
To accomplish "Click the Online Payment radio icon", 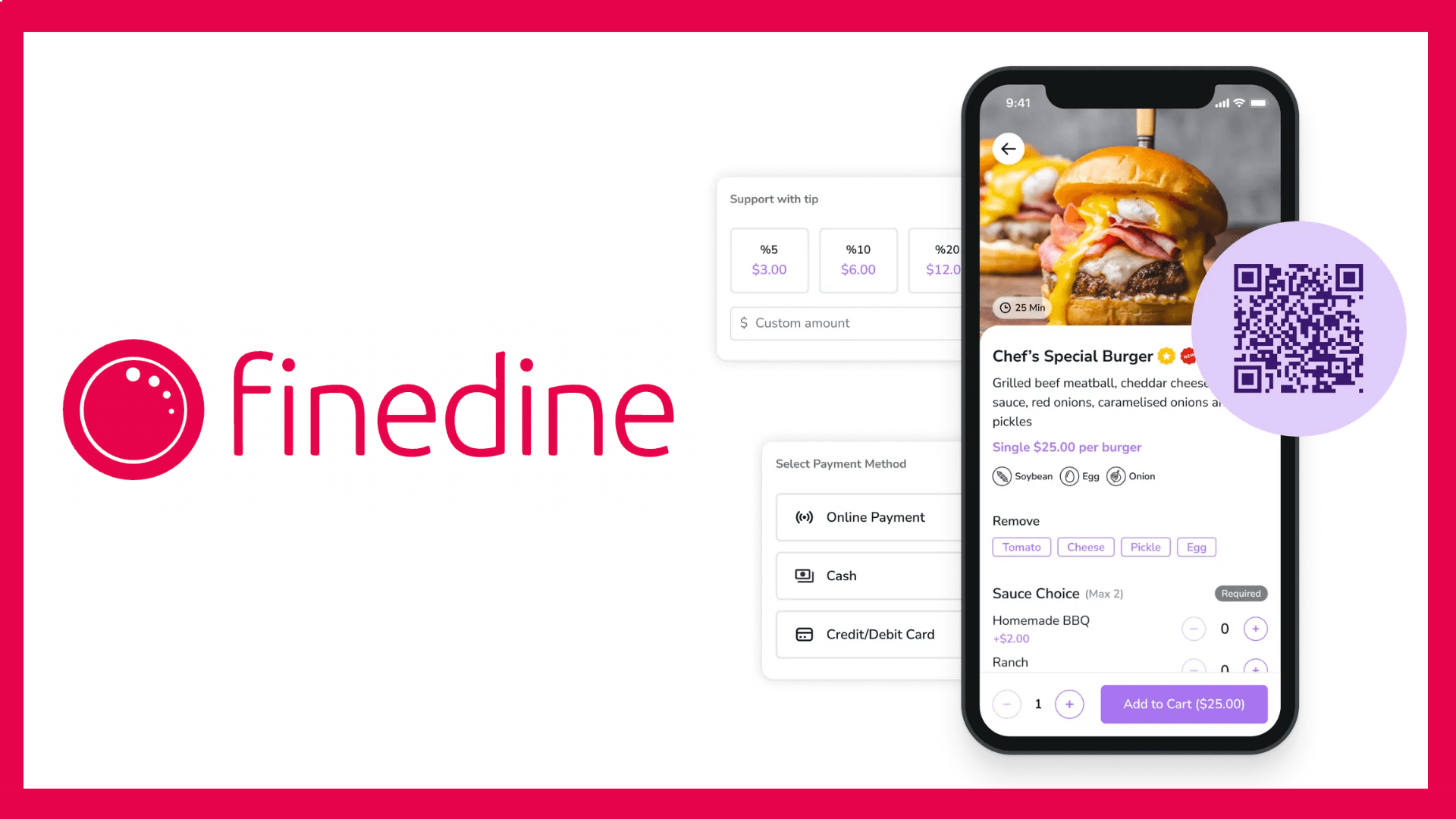I will pyautogui.click(x=804, y=517).
